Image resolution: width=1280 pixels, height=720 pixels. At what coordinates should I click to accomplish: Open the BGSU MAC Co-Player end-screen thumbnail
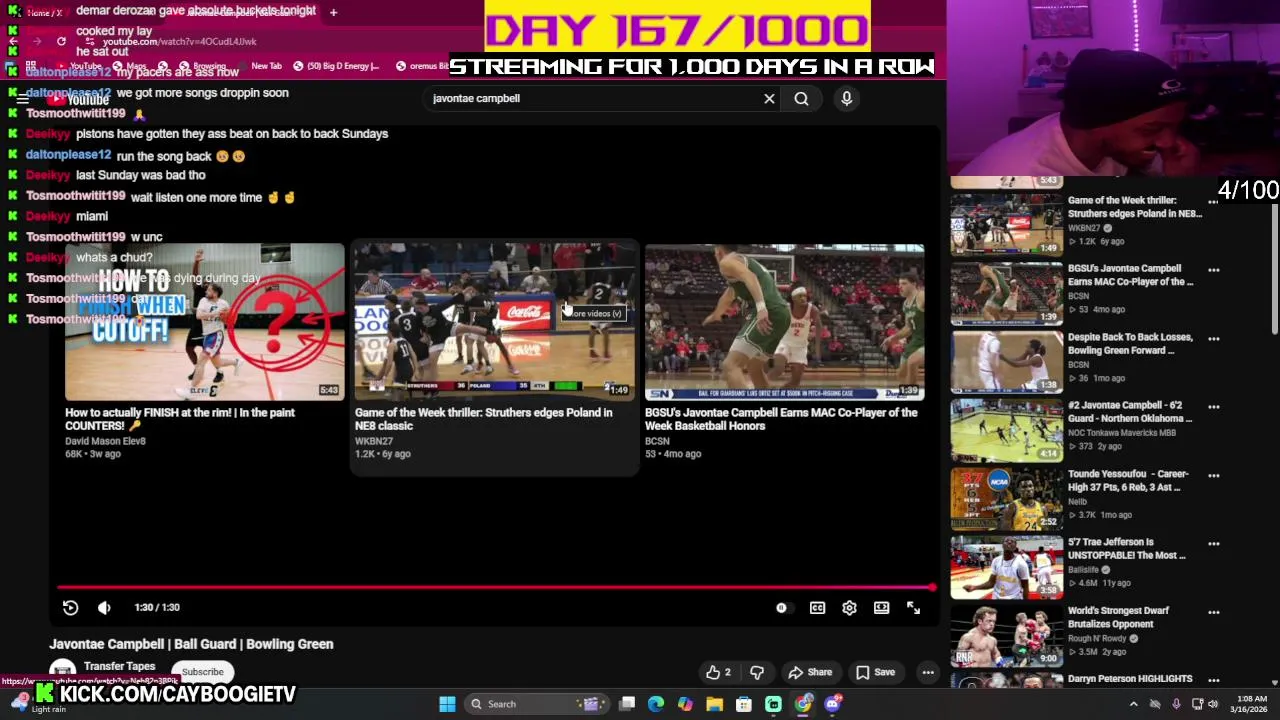(784, 322)
